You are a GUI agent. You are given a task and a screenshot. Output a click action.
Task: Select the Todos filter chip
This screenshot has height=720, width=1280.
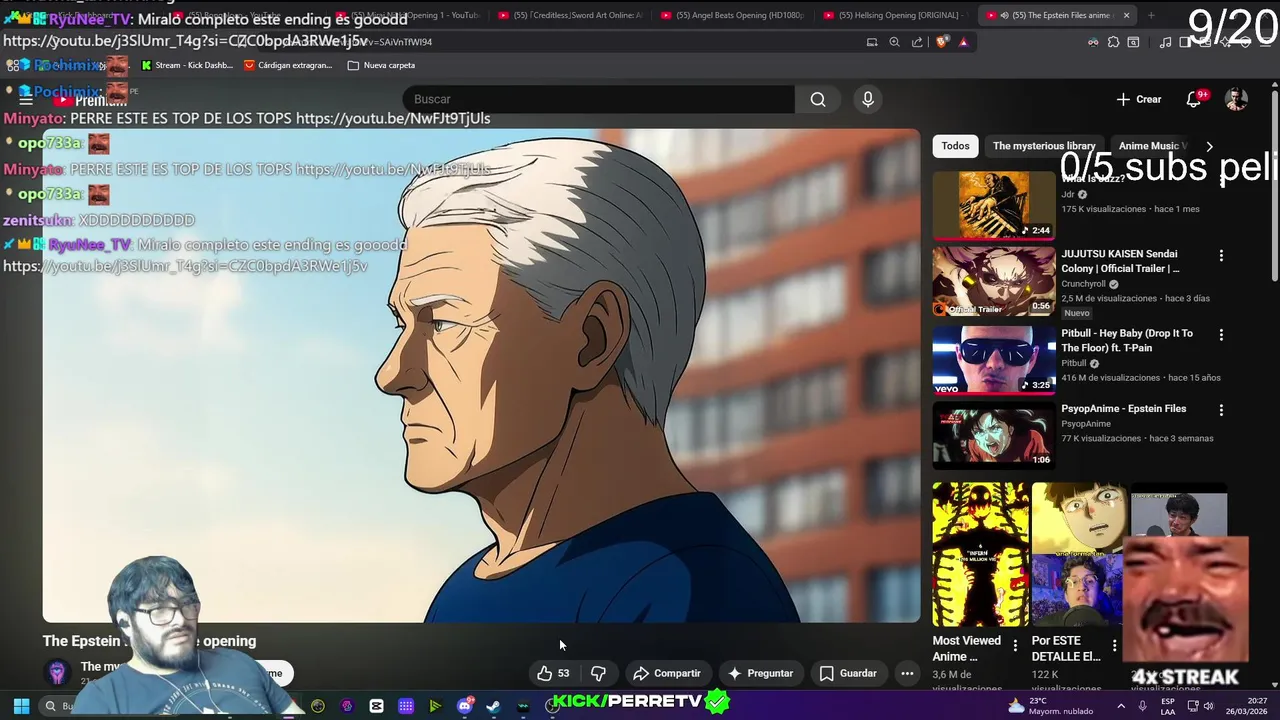[955, 146]
